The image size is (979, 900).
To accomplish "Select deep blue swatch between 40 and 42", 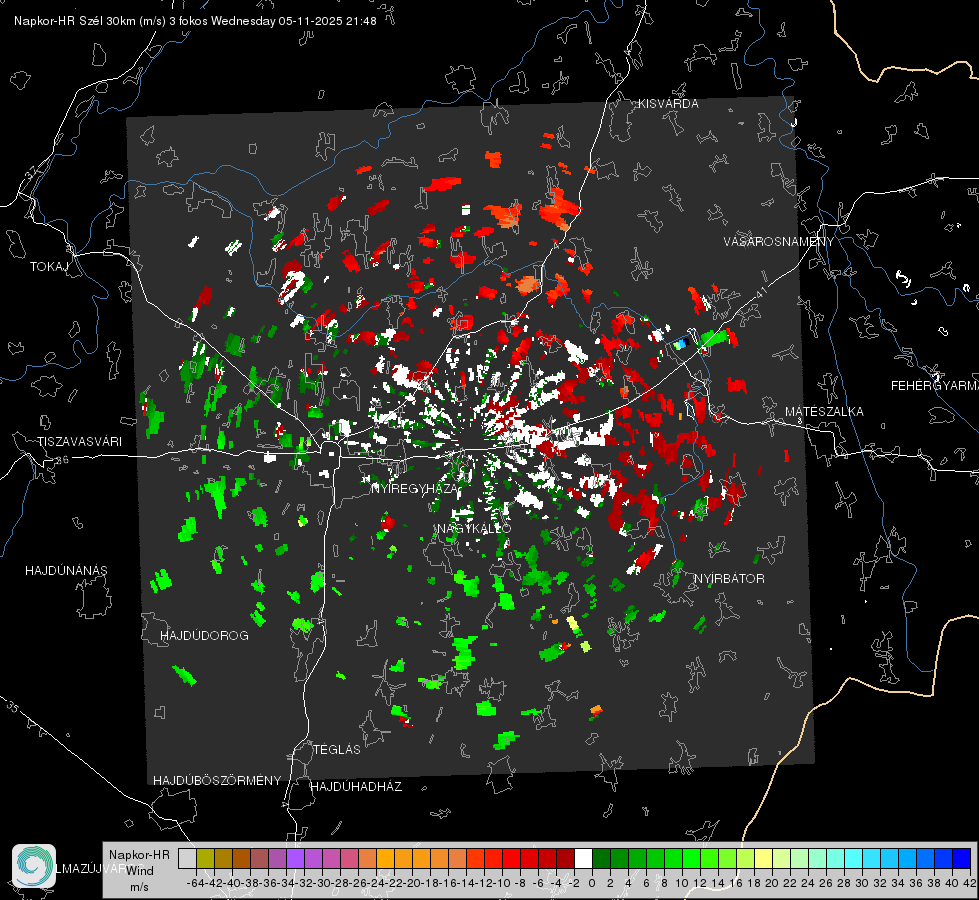I will pyautogui.click(x=961, y=858).
